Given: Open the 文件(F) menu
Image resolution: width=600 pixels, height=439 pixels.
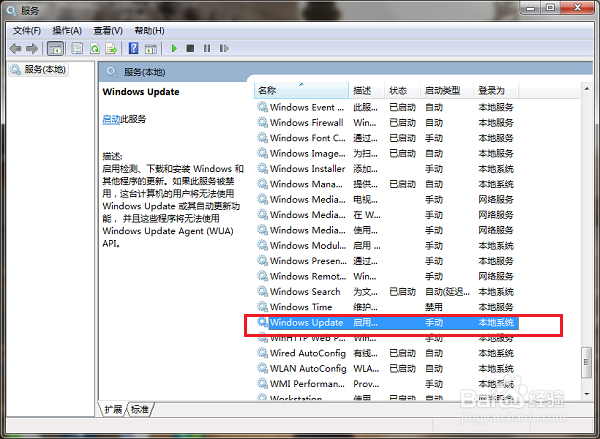Looking at the screenshot, I should pos(27,31).
